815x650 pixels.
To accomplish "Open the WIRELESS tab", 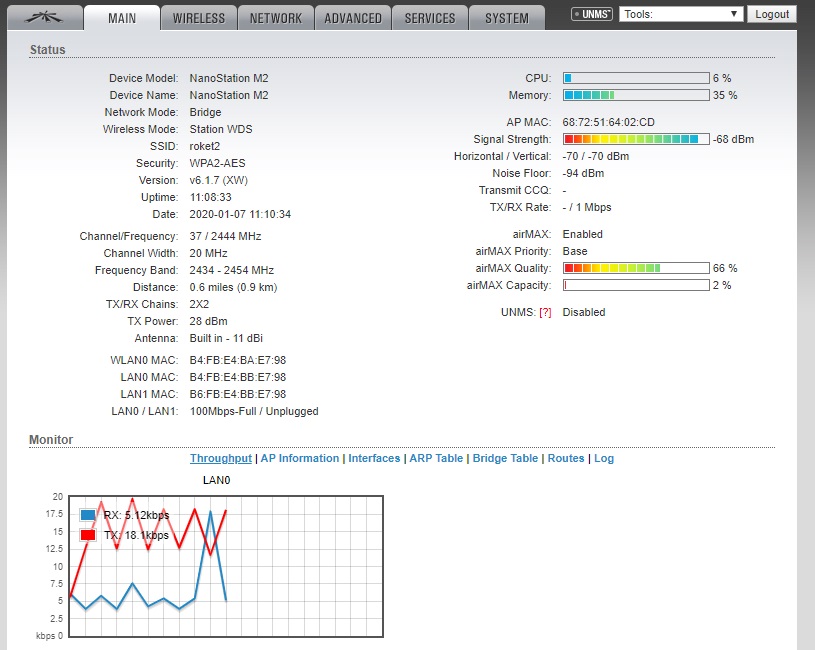I will (199, 18).
